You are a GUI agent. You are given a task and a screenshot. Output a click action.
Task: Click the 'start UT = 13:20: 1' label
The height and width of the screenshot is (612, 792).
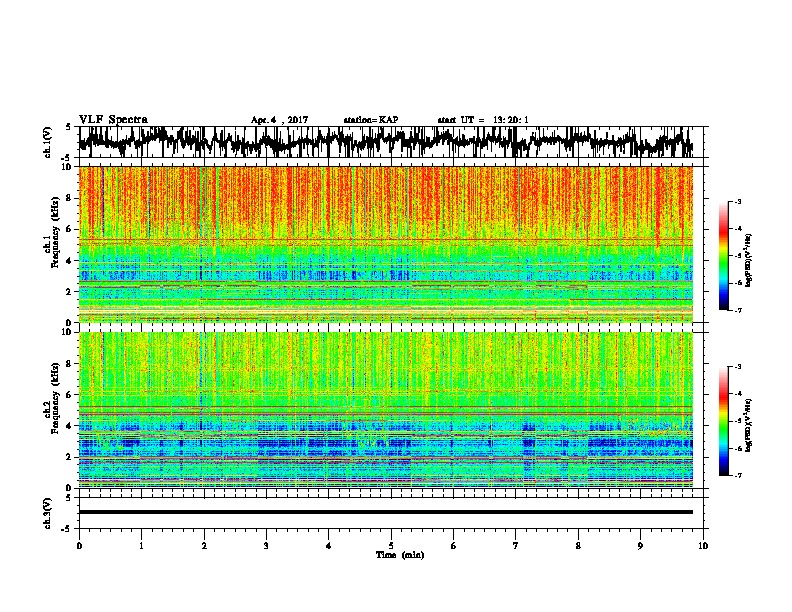tap(483, 120)
